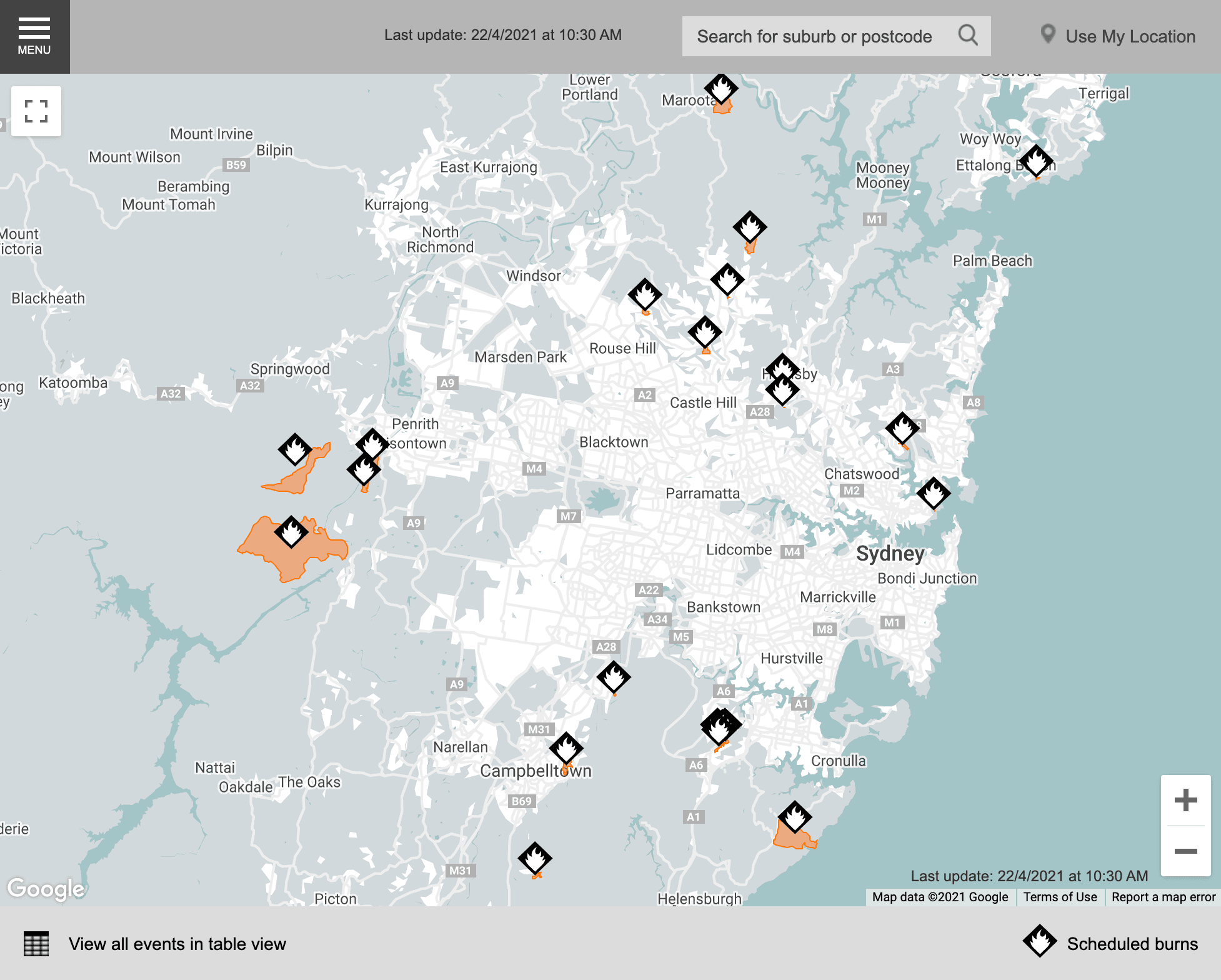
Task: Click burn marker north of Chatswood
Action: pyautogui.click(x=902, y=428)
